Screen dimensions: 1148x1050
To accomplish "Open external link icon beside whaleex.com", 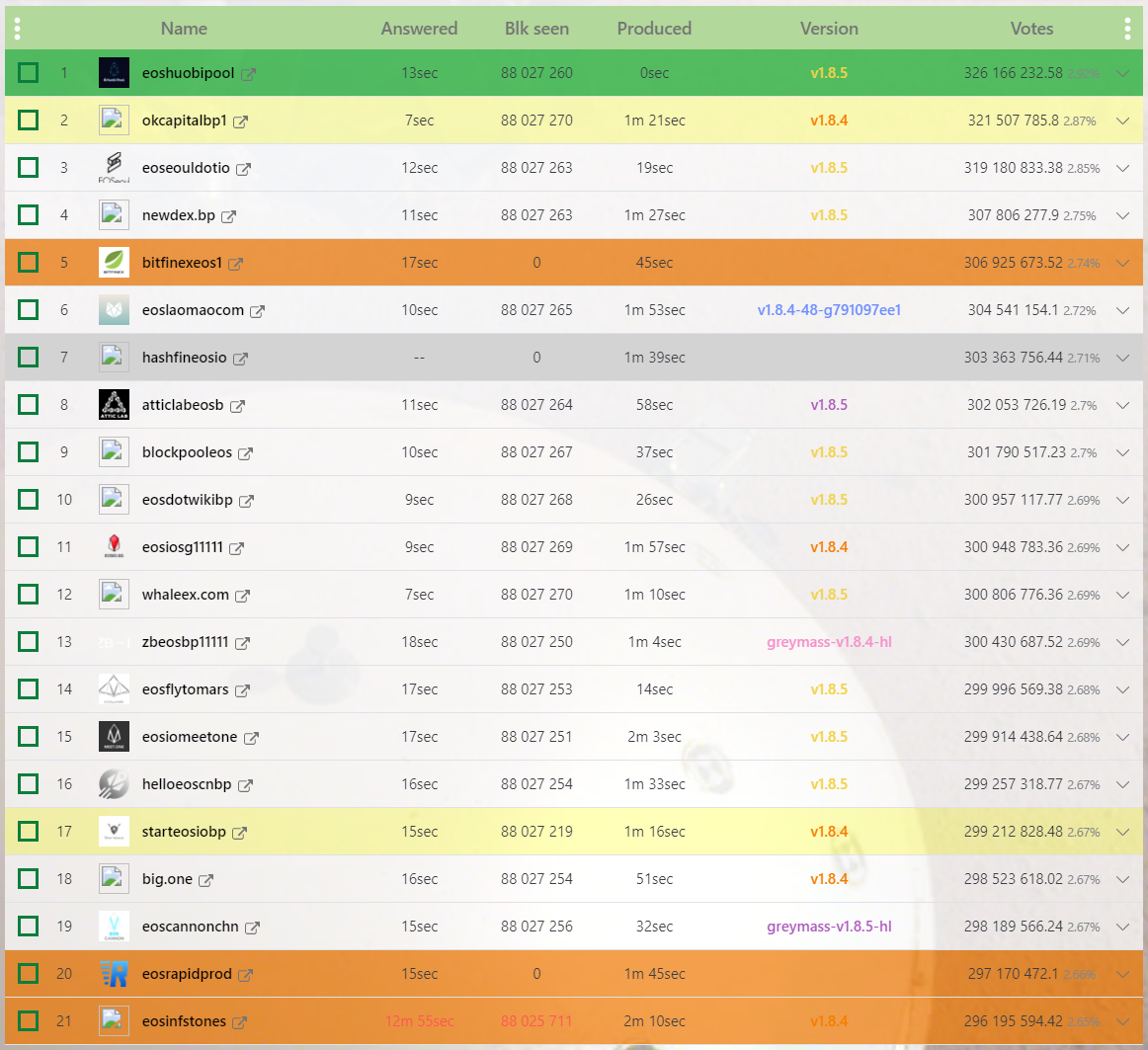I will (242, 596).
